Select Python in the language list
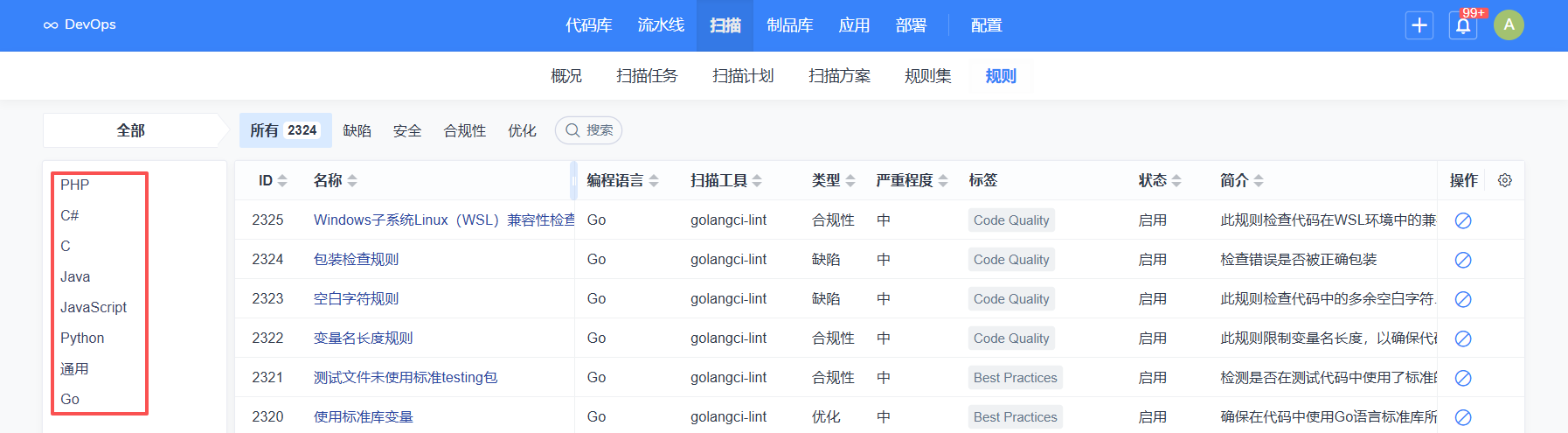1568x433 pixels. point(82,338)
